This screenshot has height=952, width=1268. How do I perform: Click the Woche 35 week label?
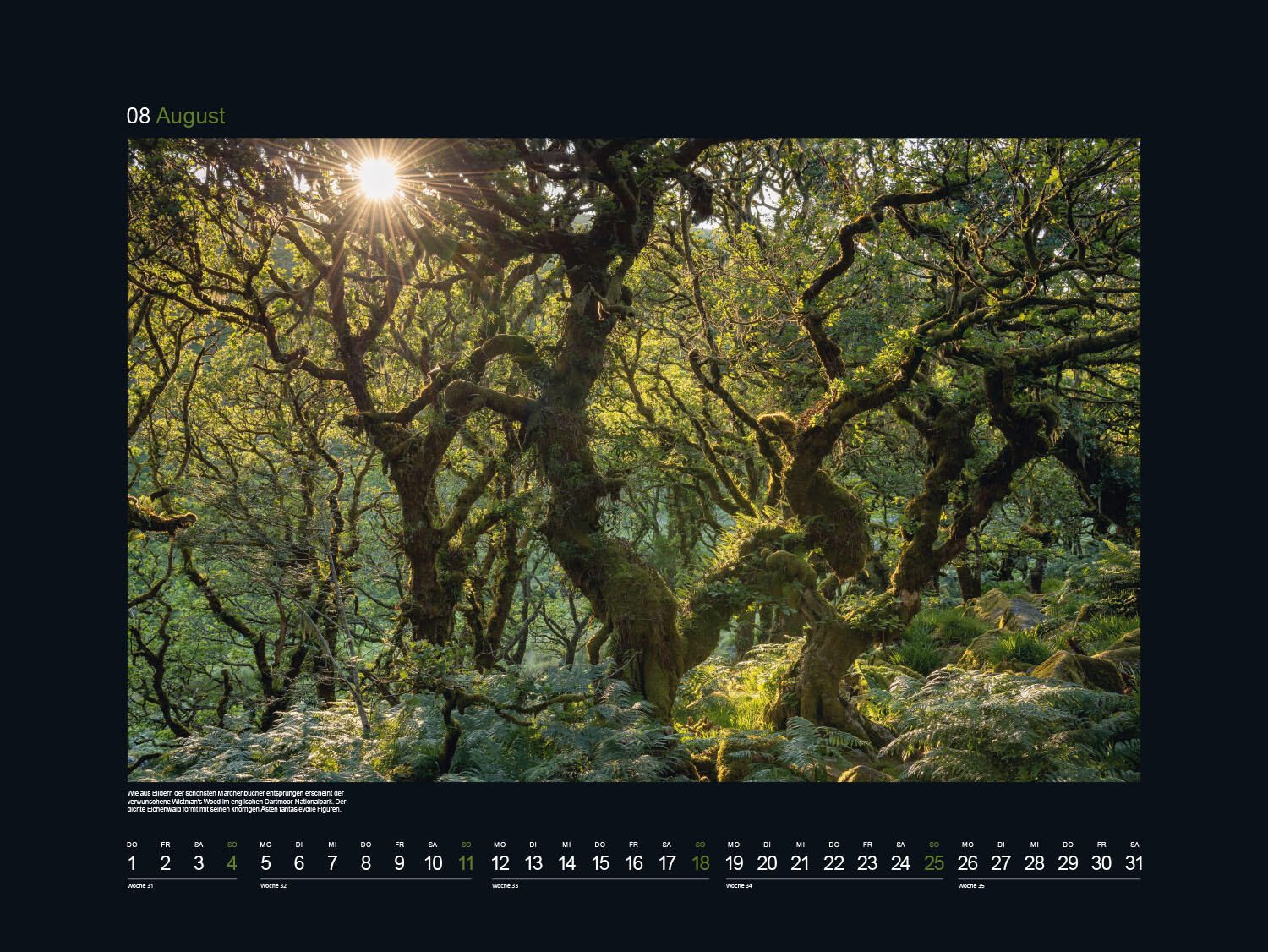(x=972, y=885)
